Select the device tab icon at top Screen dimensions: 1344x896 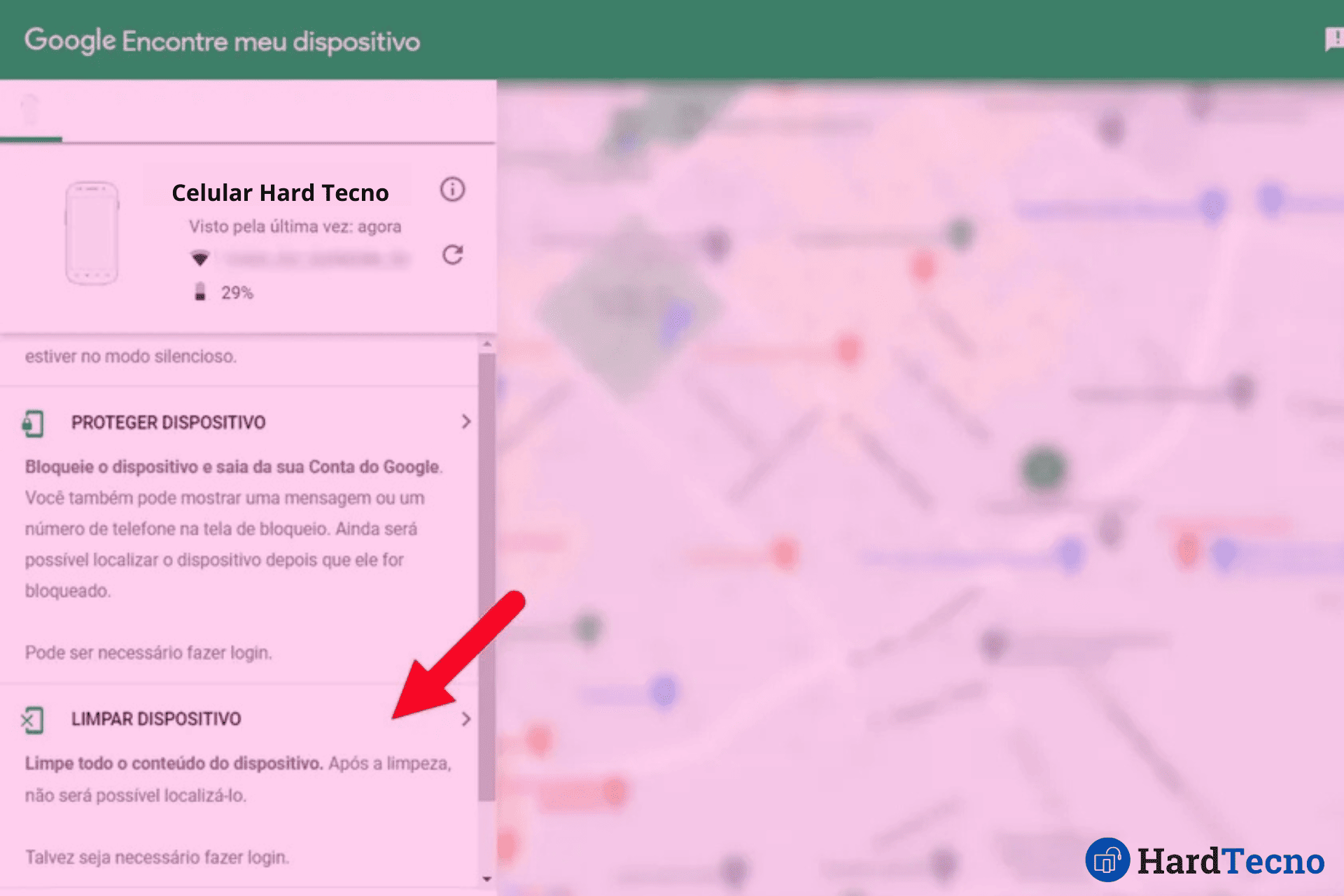click(30, 110)
